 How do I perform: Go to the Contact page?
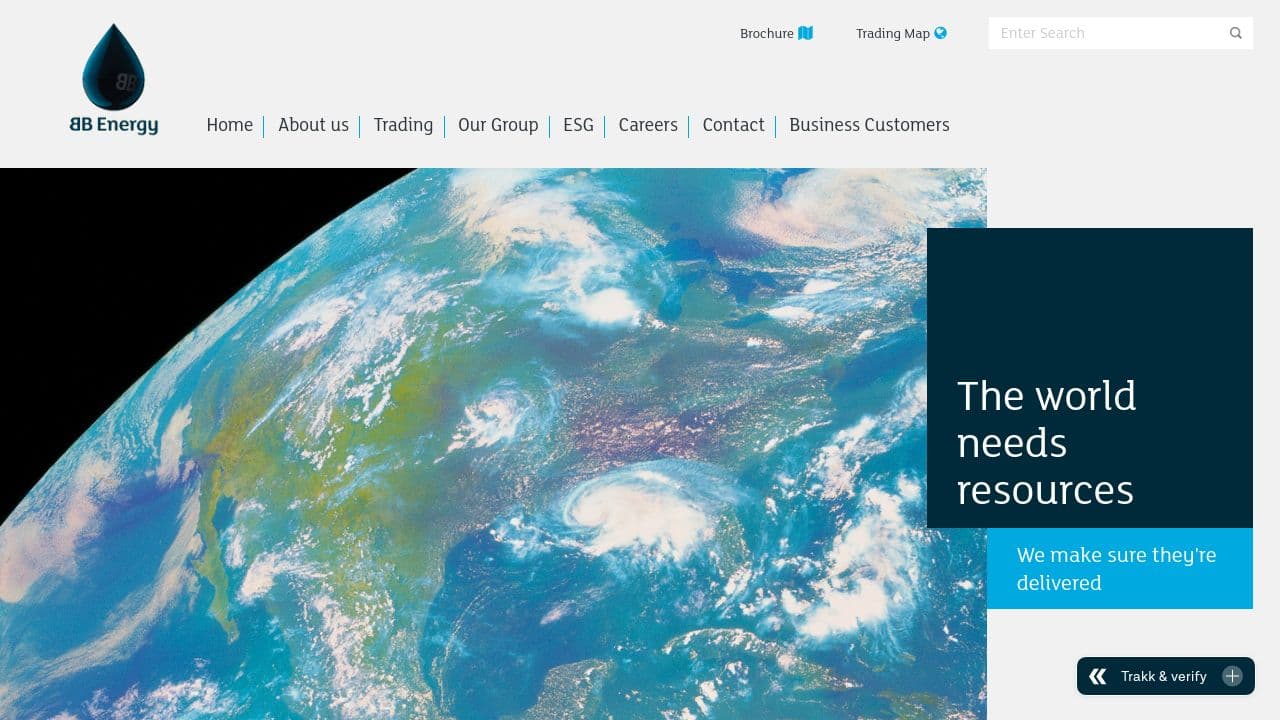point(733,125)
